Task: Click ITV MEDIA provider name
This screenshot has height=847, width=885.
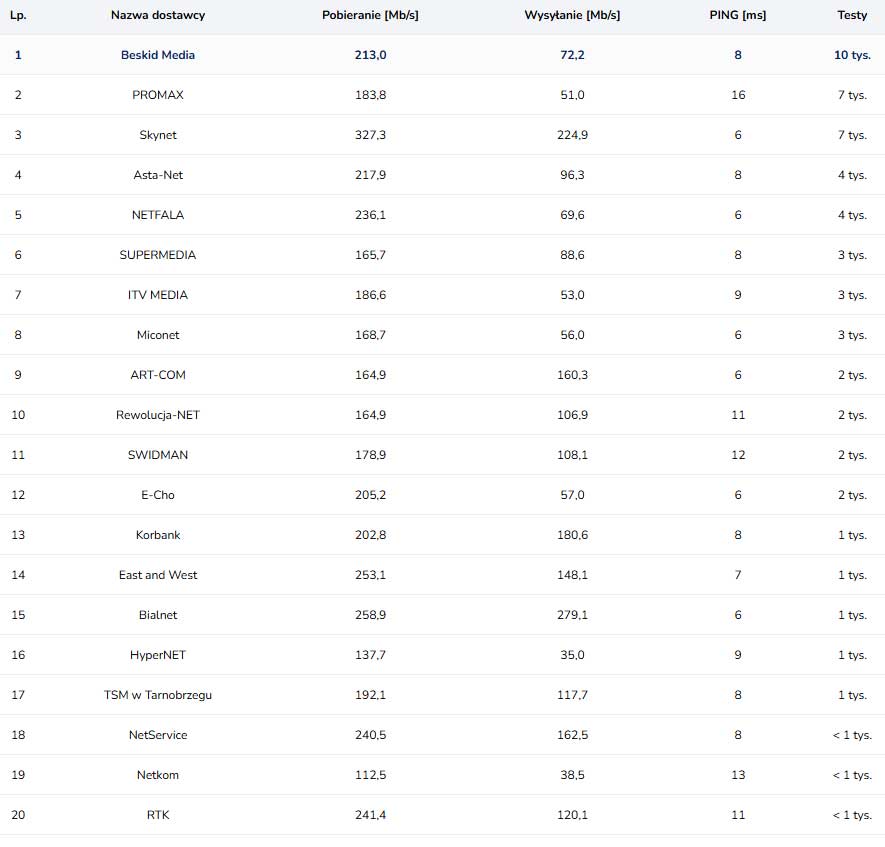Action: tap(158, 295)
